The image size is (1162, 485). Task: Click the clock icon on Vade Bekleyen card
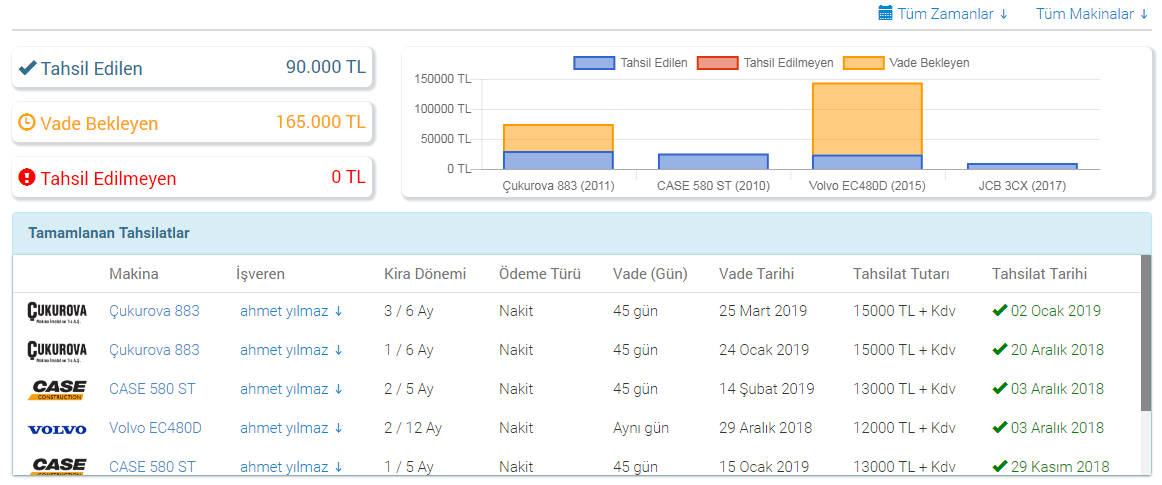pos(27,122)
